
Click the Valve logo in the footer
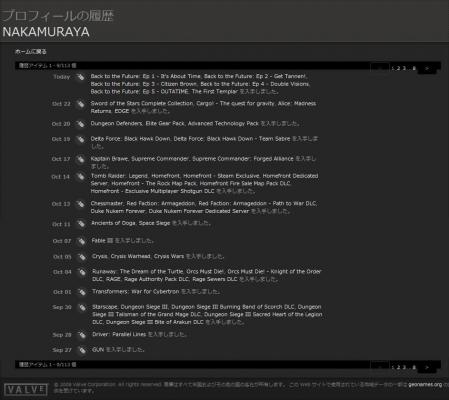[26, 389]
